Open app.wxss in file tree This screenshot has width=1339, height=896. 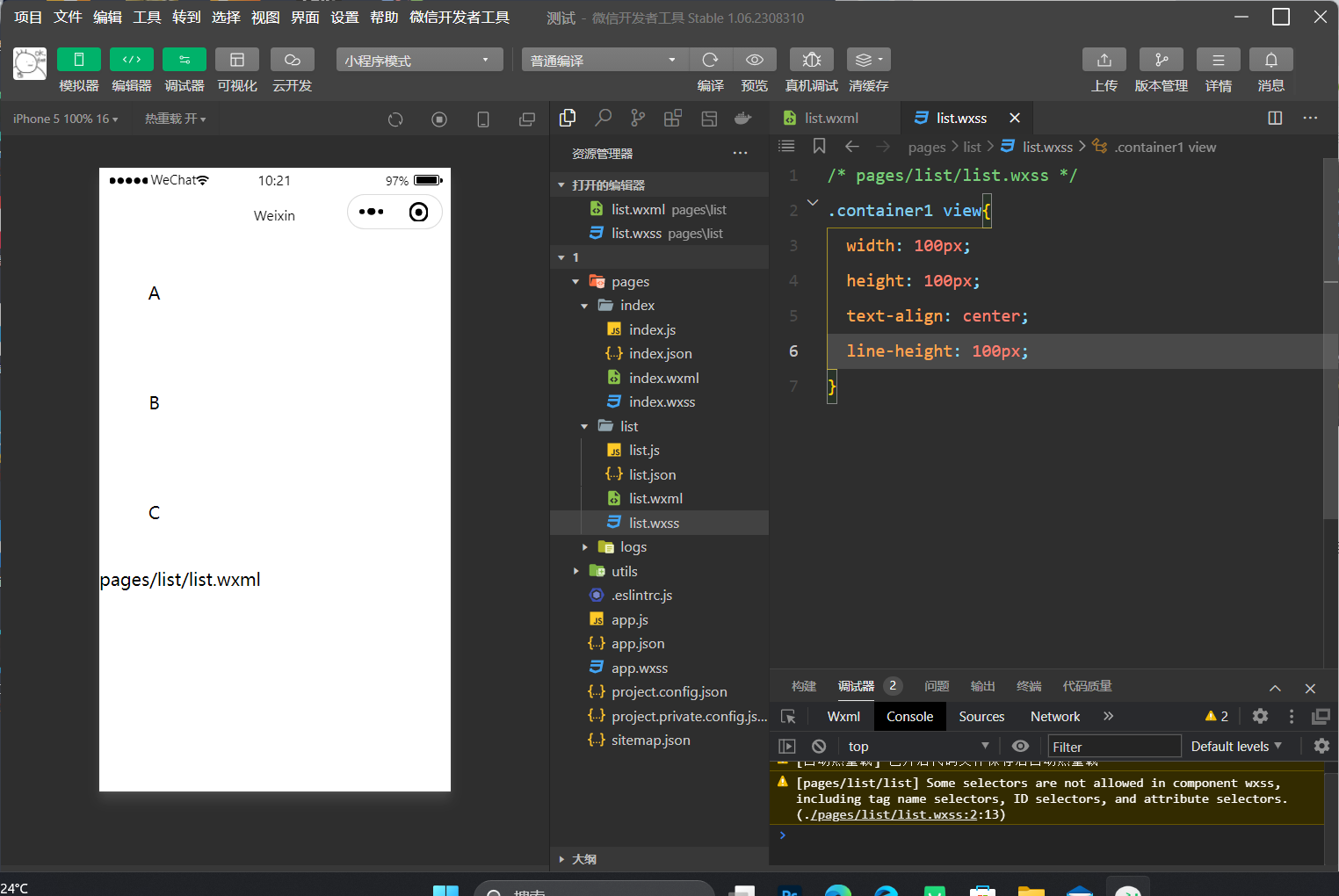pyautogui.click(x=639, y=668)
